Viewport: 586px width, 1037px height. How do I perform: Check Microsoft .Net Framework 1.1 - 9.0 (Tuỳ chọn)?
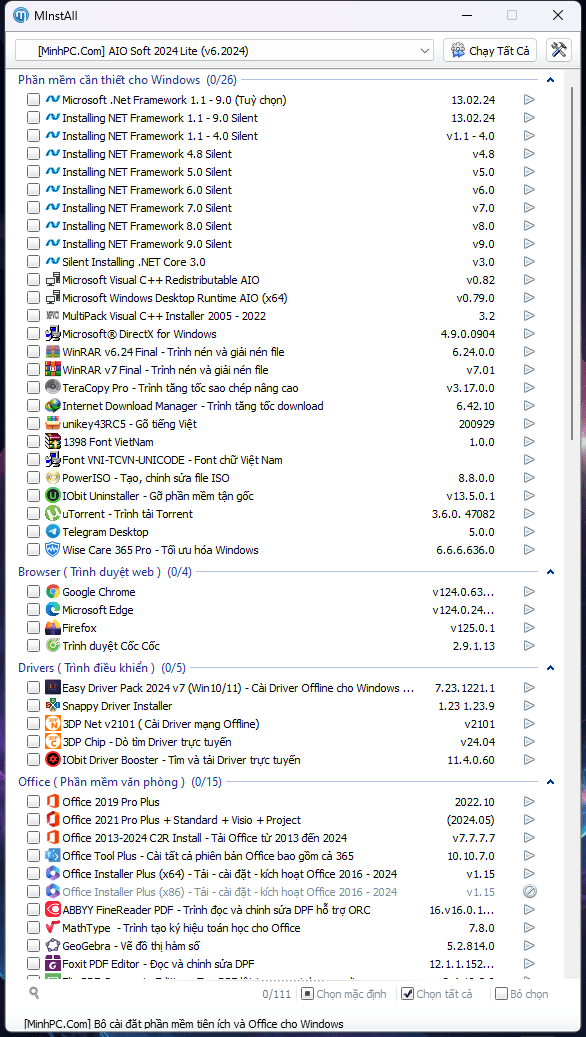click(x=33, y=100)
